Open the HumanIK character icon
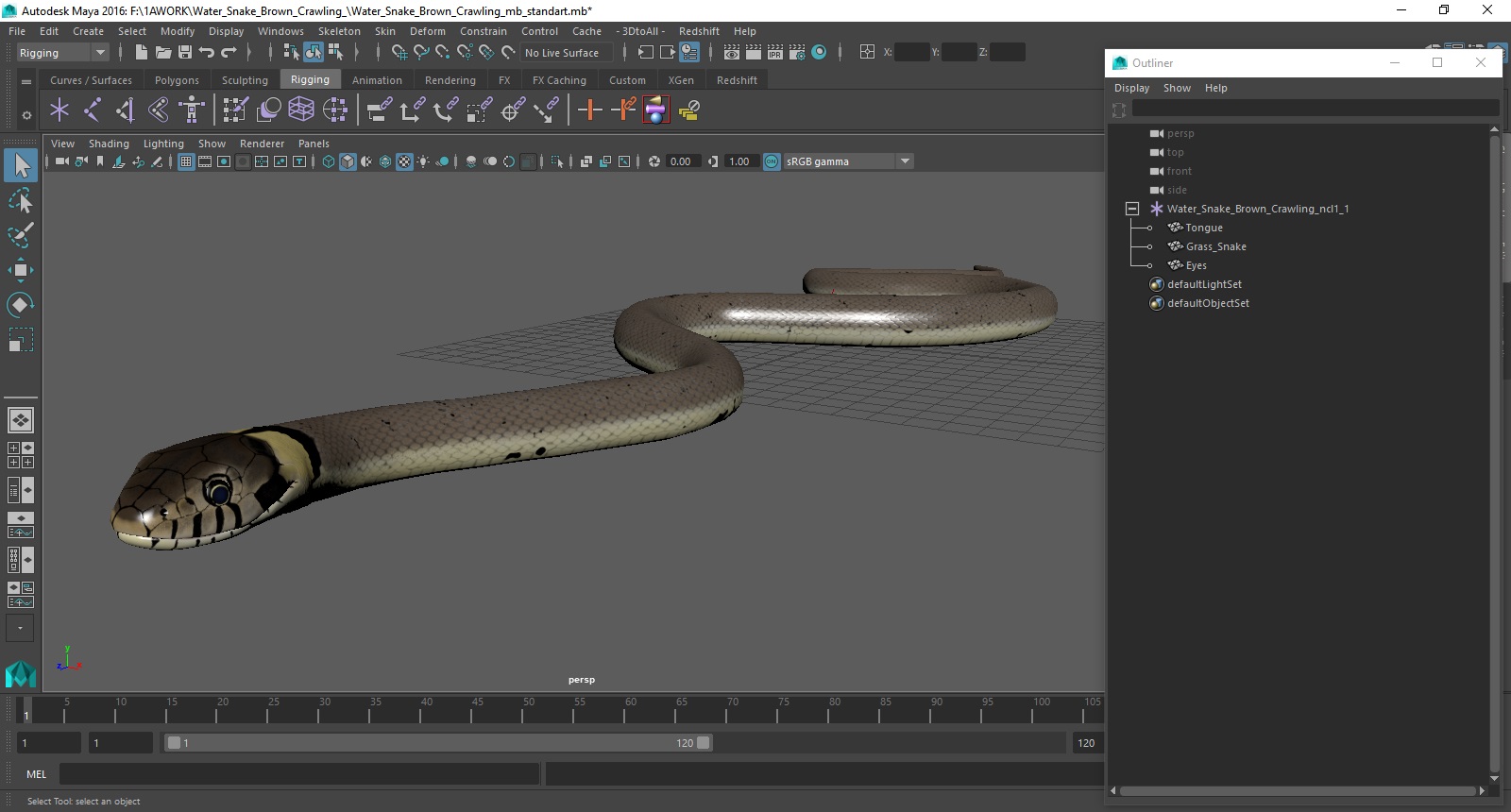This screenshot has width=1511, height=812. [192, 110]
